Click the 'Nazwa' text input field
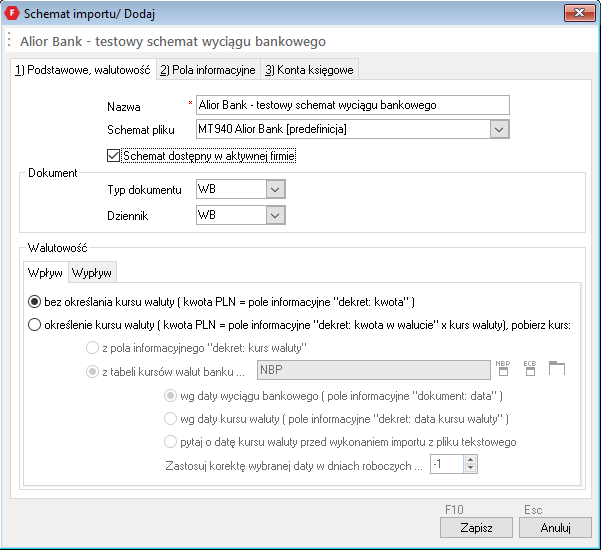 [x=353, y=105]
